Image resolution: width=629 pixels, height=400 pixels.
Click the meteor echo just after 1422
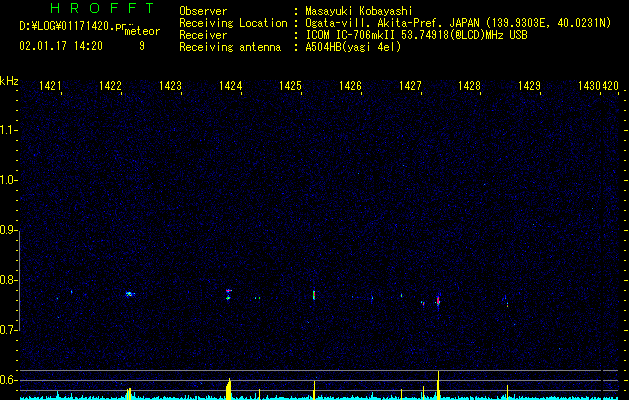tap(130, 294)
